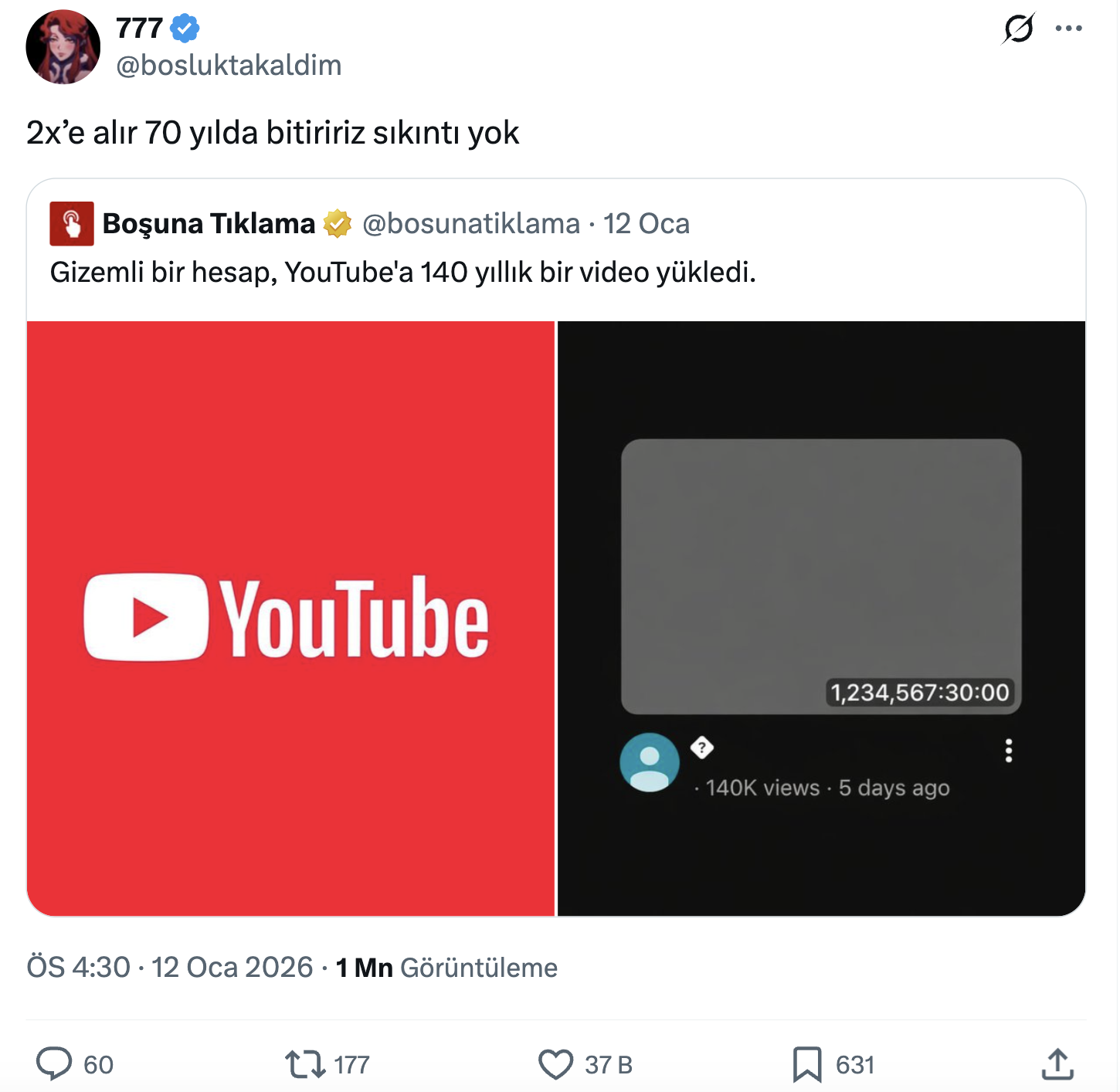Click the blue verified badge

tap(185, 29)
